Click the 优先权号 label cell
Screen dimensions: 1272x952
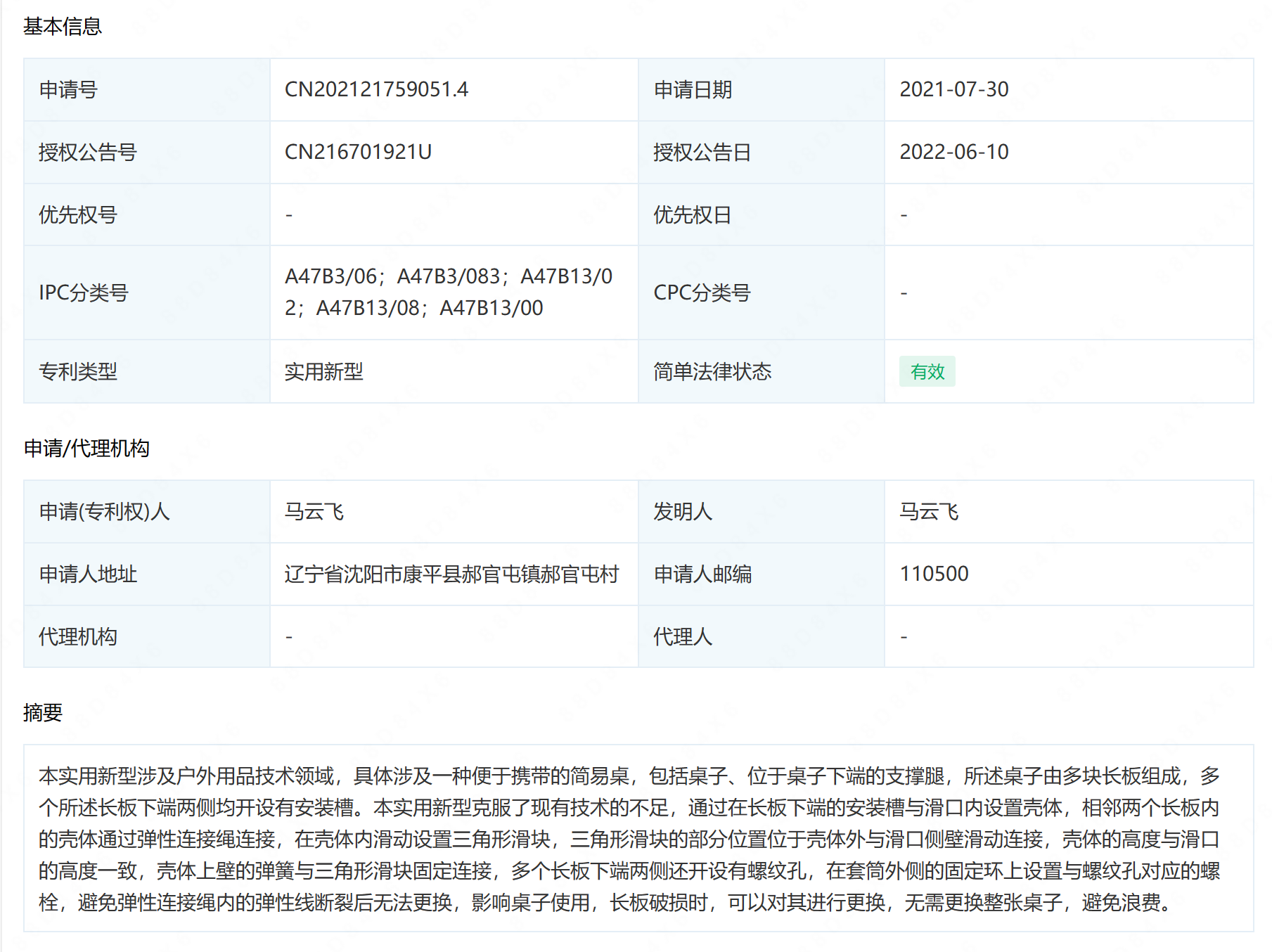pos(147,214)
